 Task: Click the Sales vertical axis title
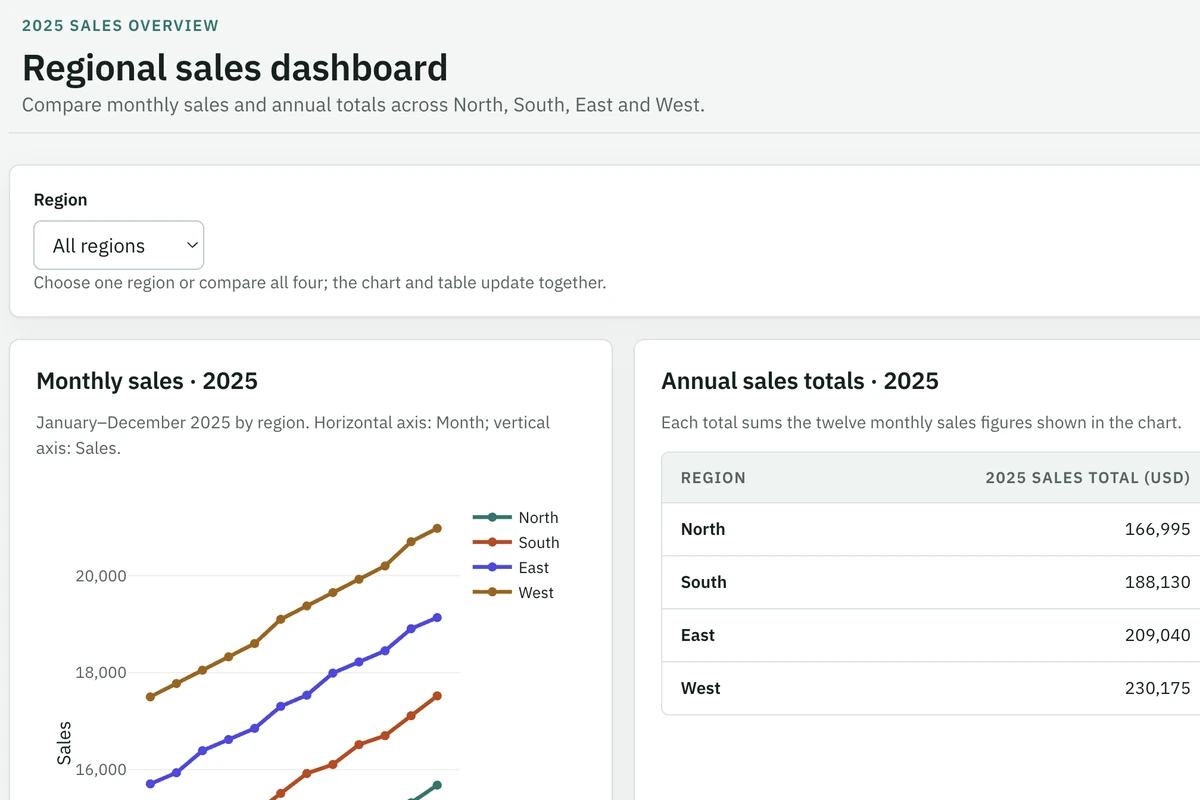coord(64,743)
